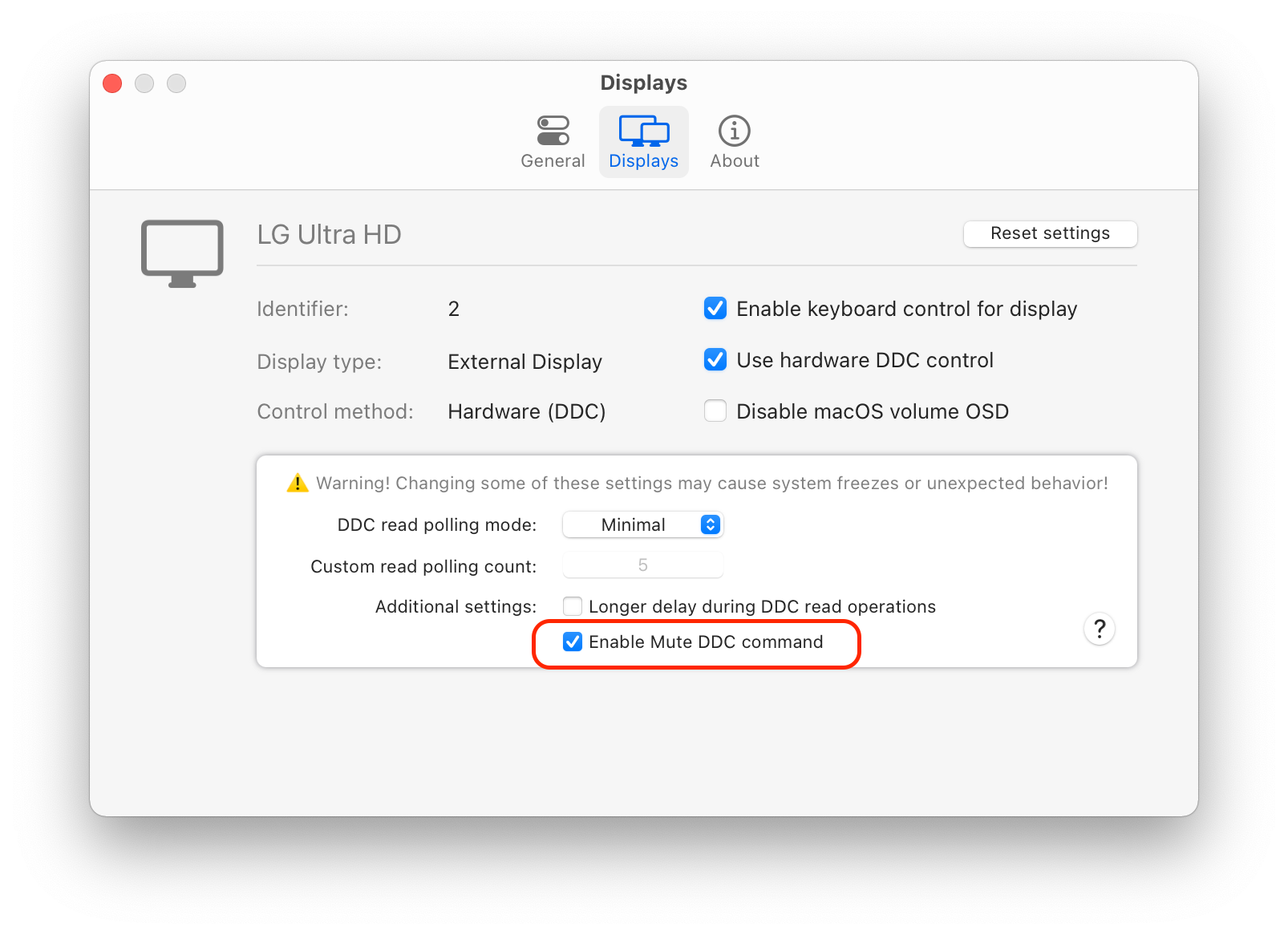Uncheck Enable Mute DDC command

tap(572, 642)
